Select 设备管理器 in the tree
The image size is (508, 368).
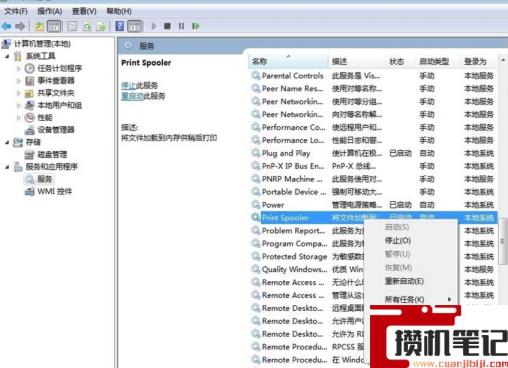[x=56, y=130]
